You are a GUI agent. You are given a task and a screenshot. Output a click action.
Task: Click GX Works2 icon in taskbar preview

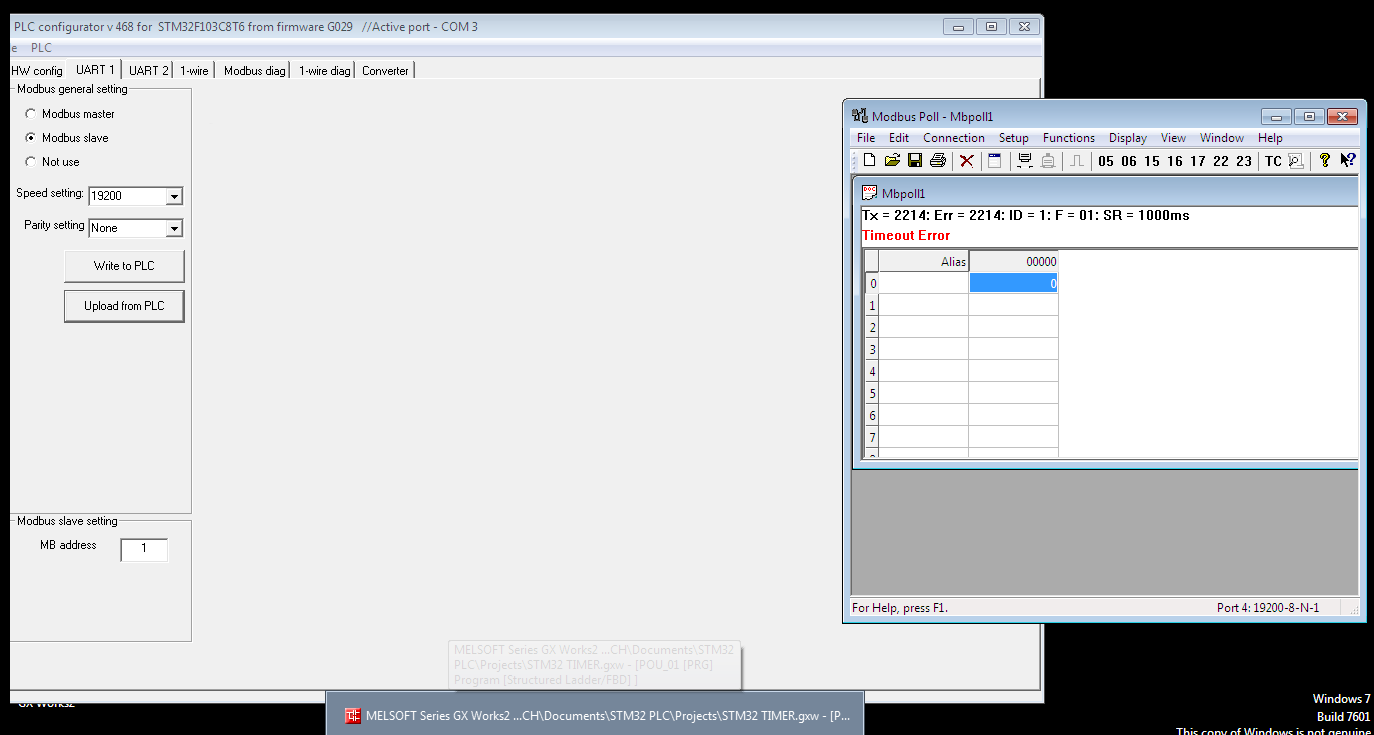(x=352, y=715)
